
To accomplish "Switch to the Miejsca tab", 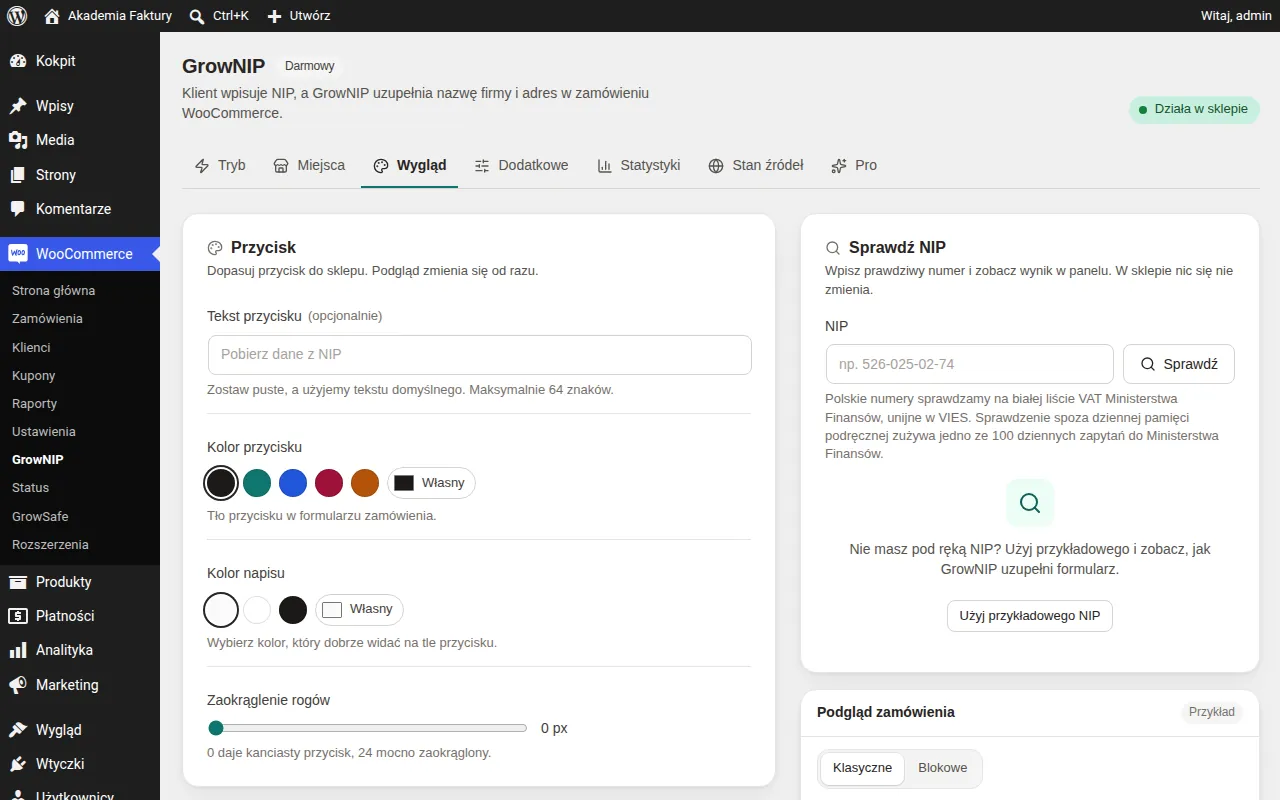I will [x=309, y=165].
